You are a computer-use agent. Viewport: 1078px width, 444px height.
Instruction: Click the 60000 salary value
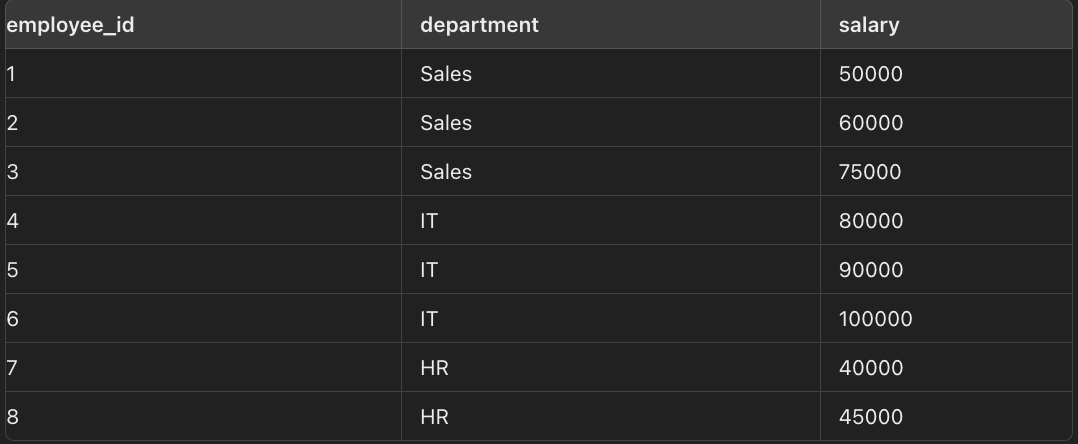(x=871, y=123)
